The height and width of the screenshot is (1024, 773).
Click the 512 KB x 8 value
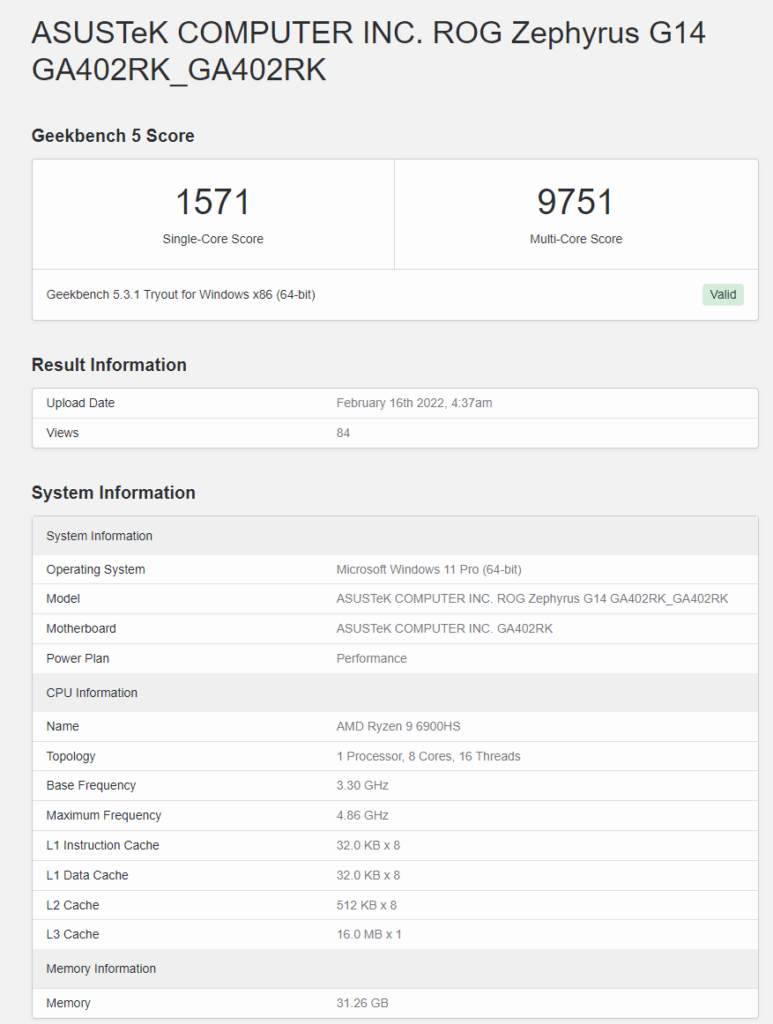click(366, 906)
